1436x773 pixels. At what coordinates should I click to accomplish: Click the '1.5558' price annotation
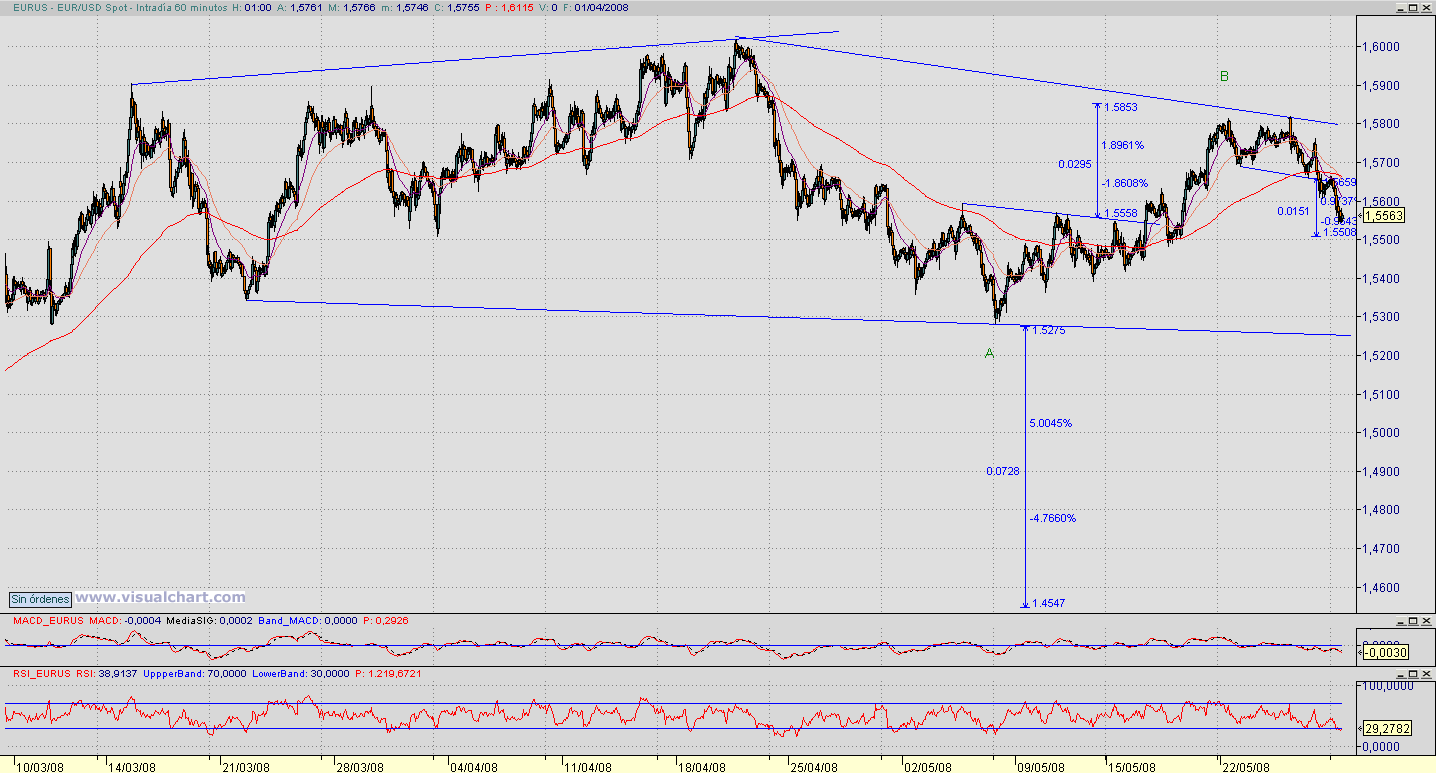pyautogui.click(x=1120, y=214)
